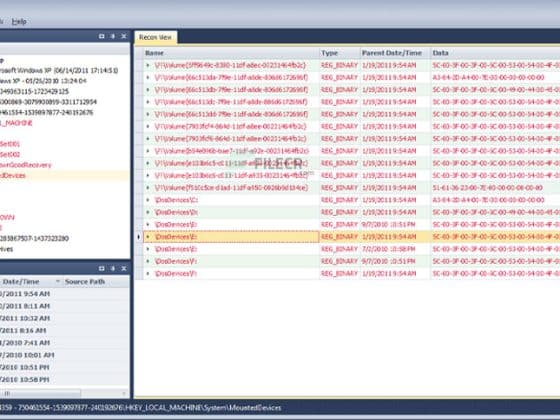Click the status bar path ending System\MountedDevices
Image resolution: width=560 pixels, height=420 pixels.
[x=141, y=408]
